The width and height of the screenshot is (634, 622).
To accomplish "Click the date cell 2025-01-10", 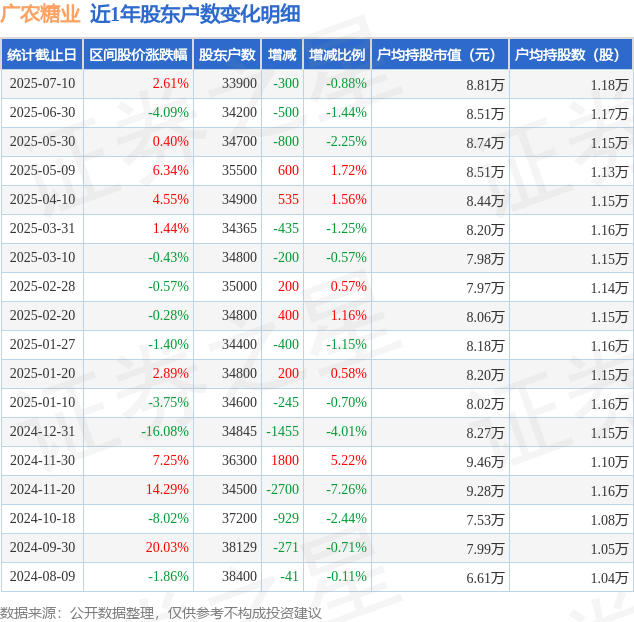I will click(x=42, y=402).
